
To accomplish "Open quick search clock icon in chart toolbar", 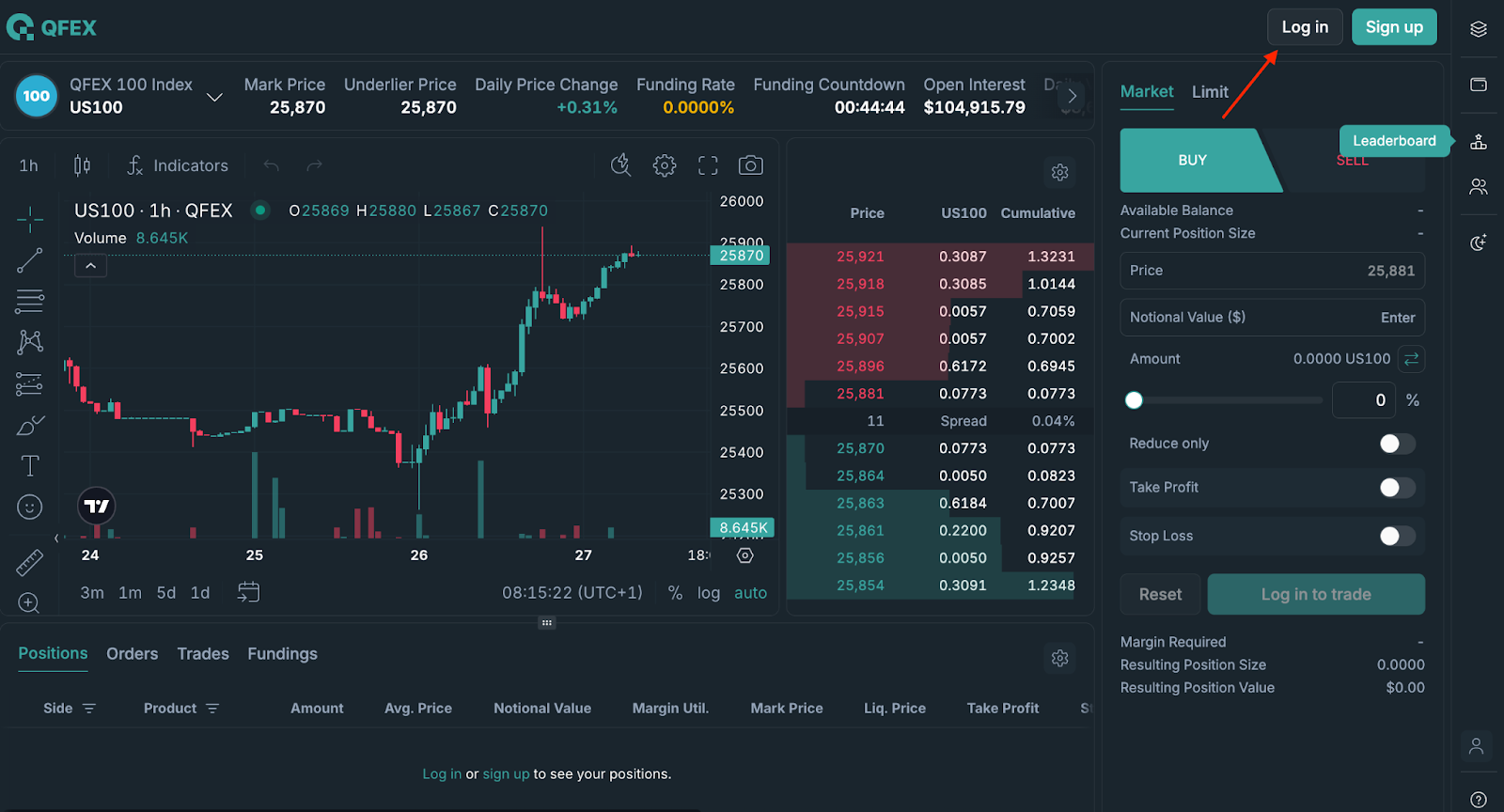I will coord(620,165).
